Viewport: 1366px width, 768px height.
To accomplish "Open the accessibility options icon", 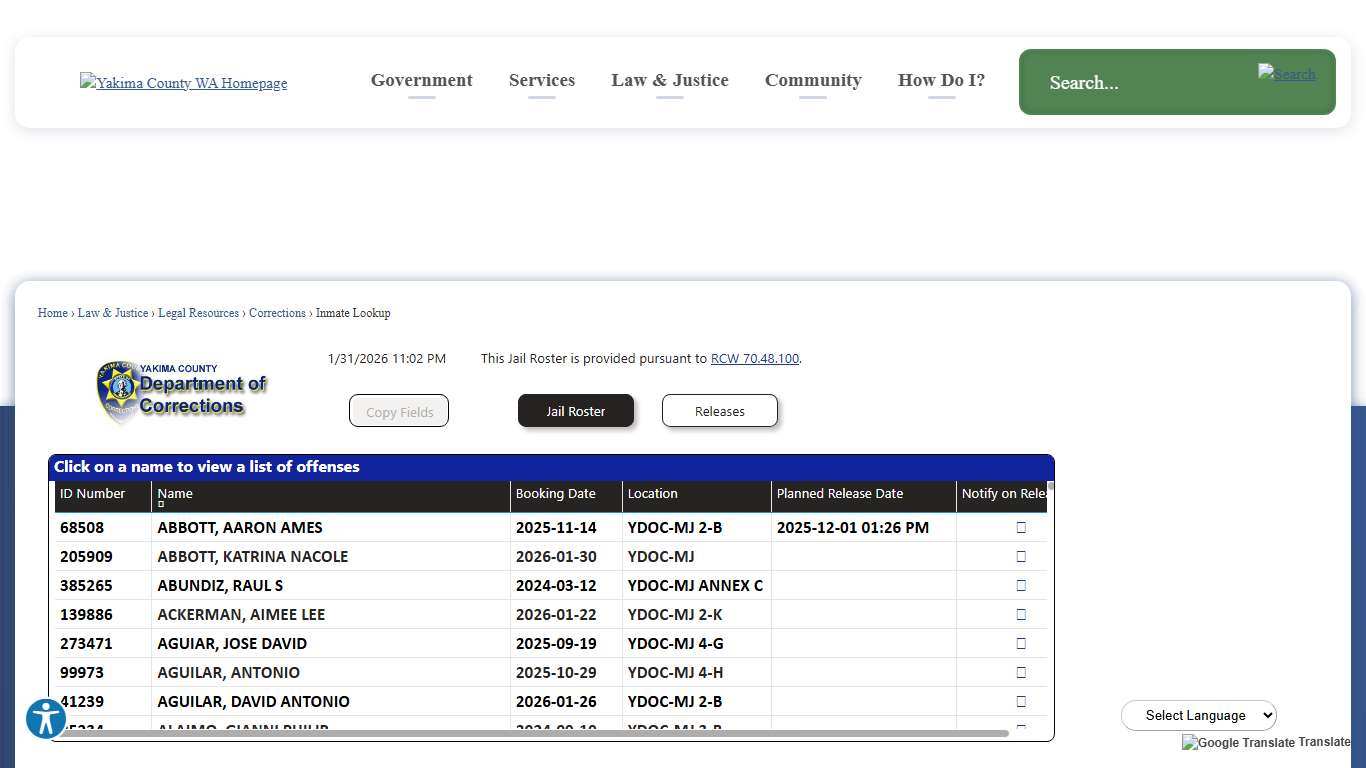I will coord(45,718).
